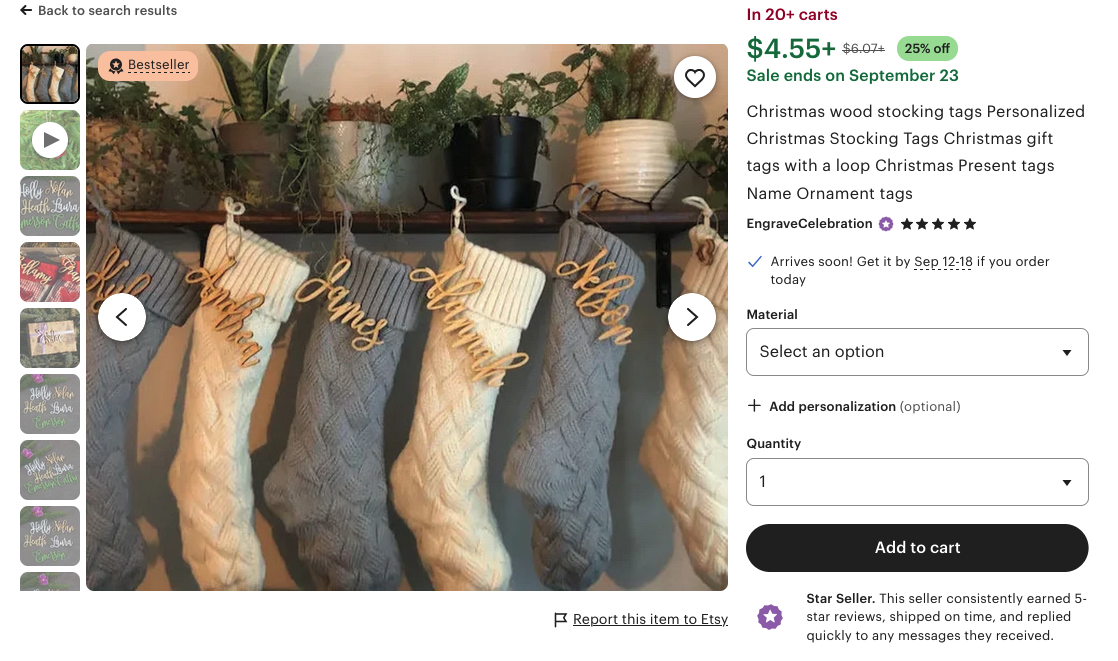
Task: Click the Star Seller purple badge icon
Action: click(770, 617)
